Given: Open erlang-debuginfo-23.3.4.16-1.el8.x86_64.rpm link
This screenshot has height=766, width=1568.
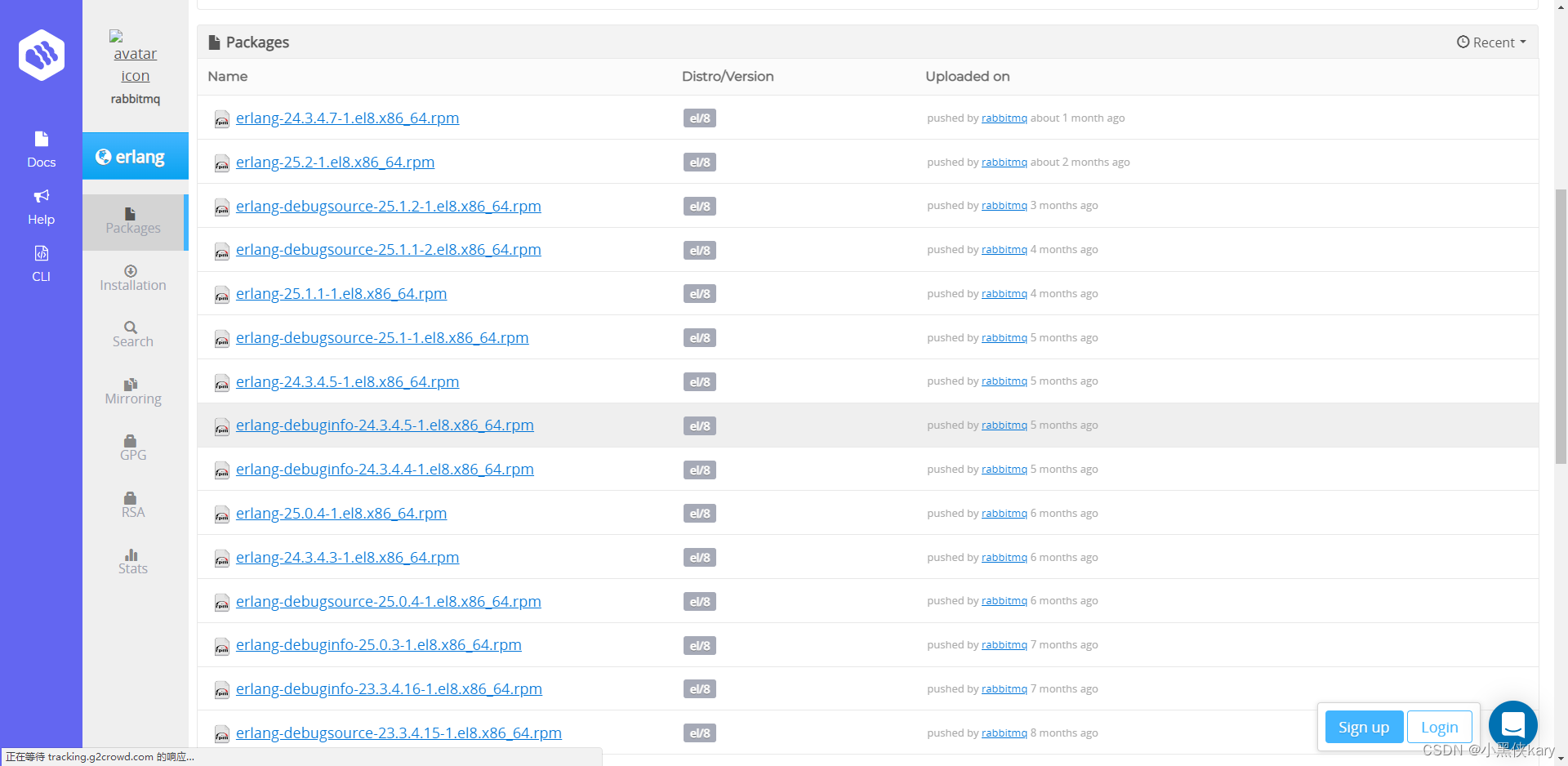Looking at the screenshot, I should coord(389,689).
